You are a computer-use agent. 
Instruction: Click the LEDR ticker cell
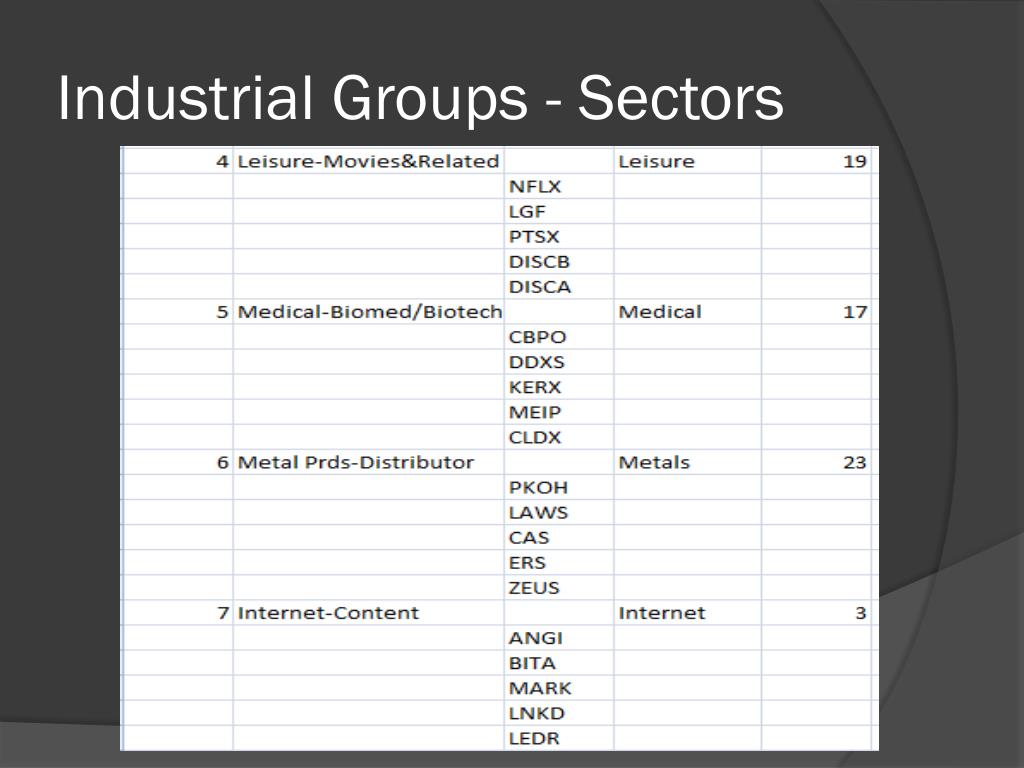tap(559, 738)
